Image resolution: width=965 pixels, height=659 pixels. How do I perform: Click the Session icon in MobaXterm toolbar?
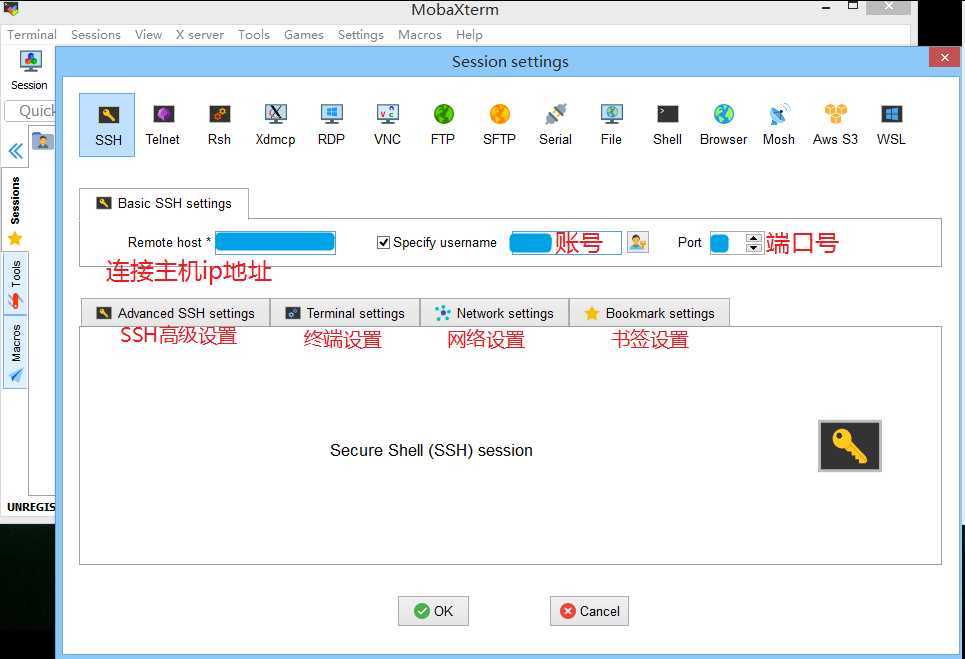30,71
